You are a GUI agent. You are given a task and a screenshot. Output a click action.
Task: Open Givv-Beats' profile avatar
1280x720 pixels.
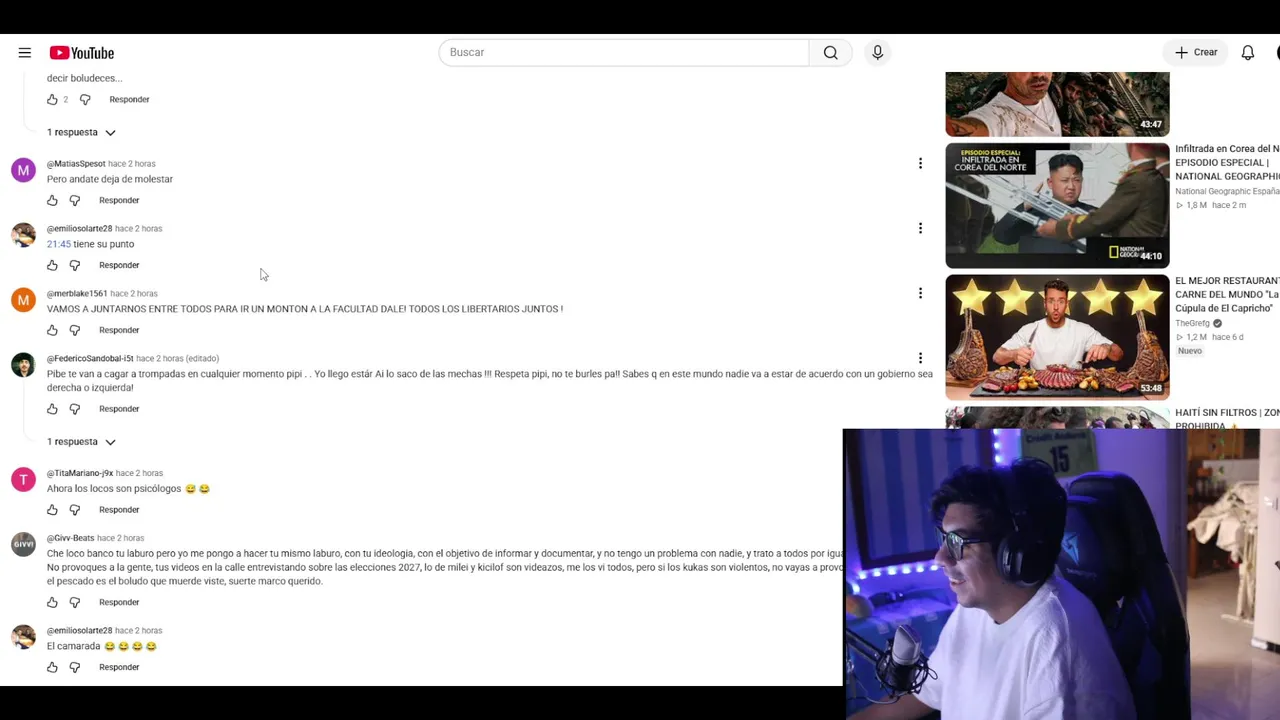pyautogui.click(x=23, y=545)
